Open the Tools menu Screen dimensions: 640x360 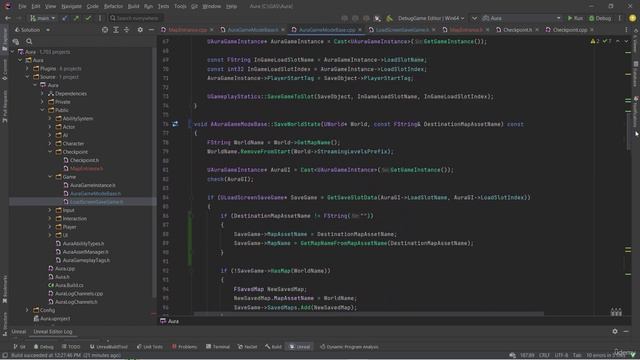click(180, 7)
